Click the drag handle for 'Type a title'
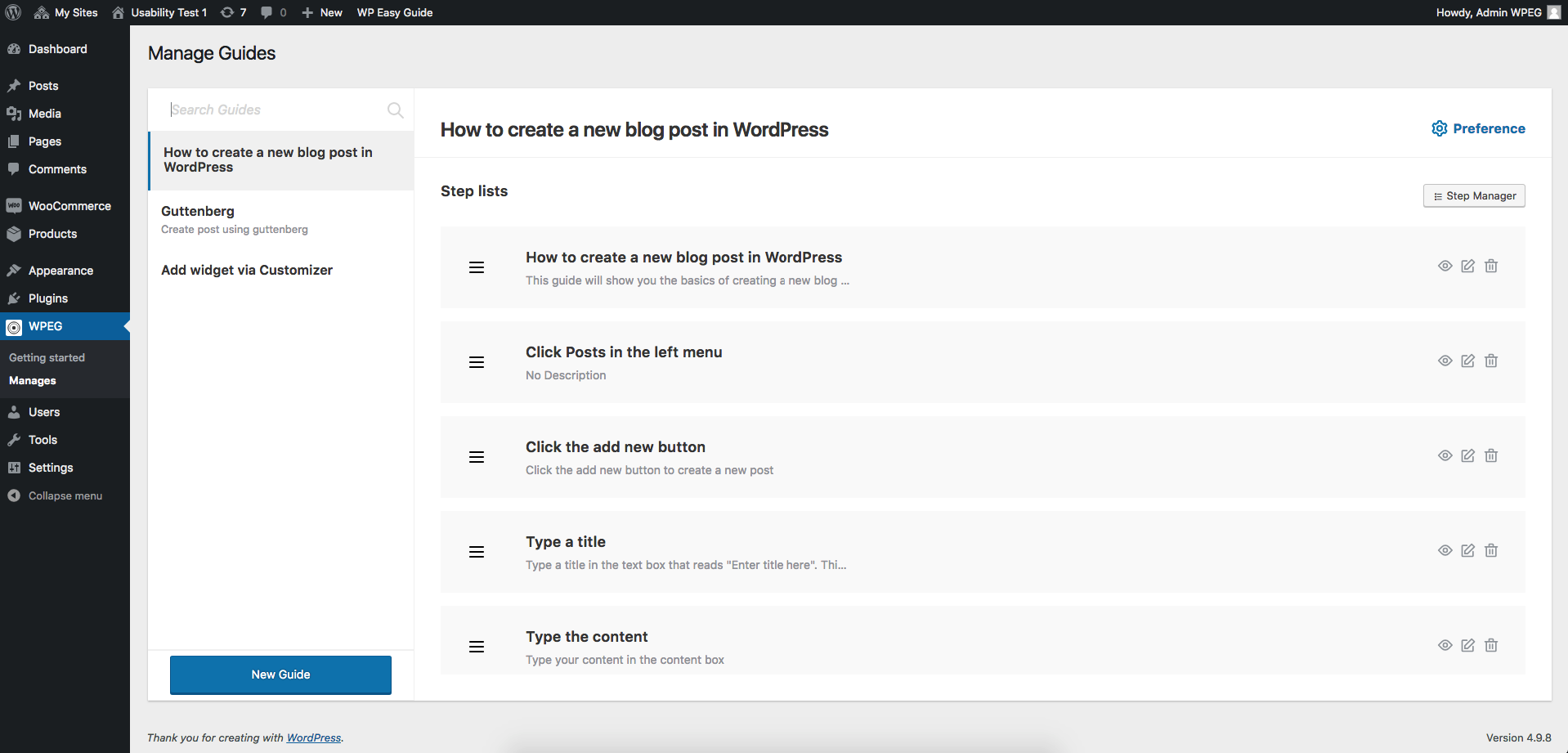This screenshot has height=753, width=1568. coord(477,552)
